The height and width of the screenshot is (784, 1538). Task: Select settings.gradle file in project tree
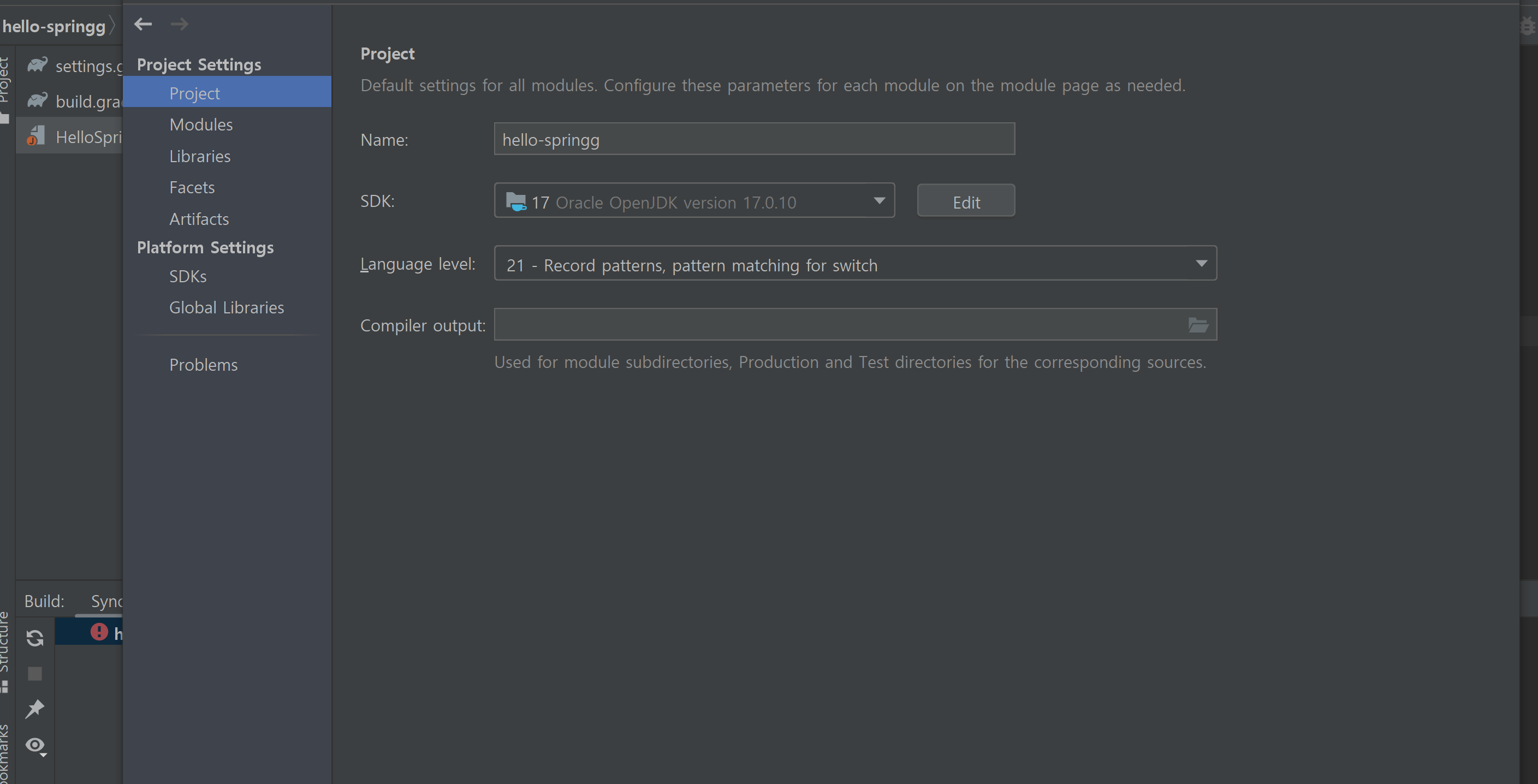pos(74,66)
